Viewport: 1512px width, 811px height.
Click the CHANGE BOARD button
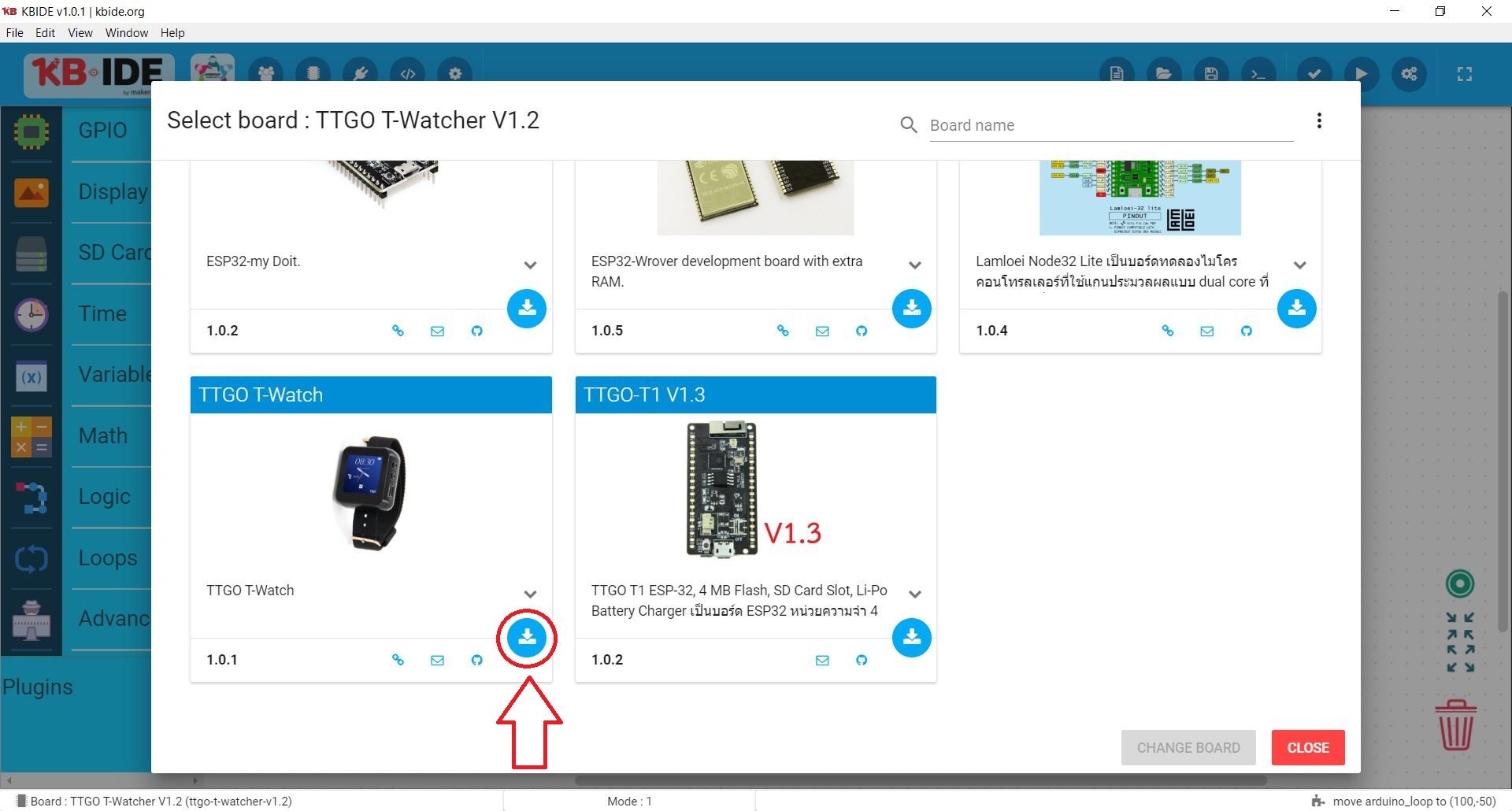click(1188, 747)
